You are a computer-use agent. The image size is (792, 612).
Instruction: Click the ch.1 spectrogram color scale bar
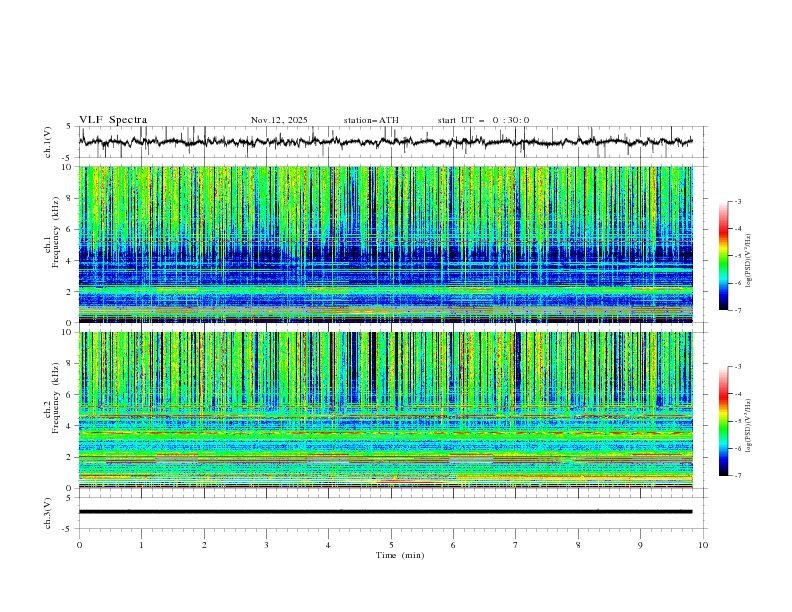tap(723, 255)
